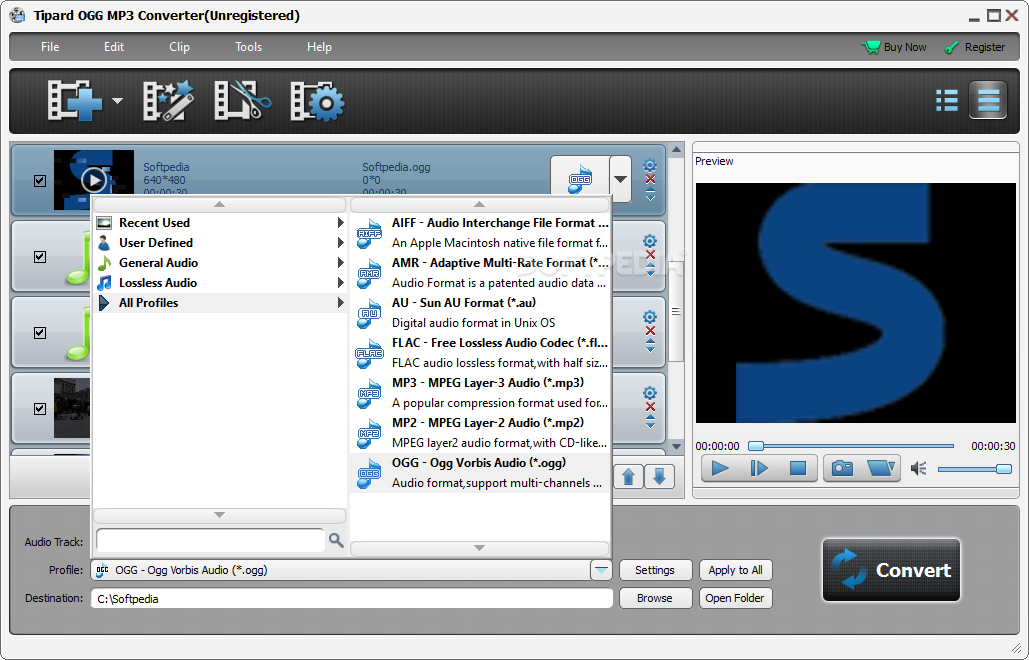Expand Recent Used profile category
This screenshot has height=660, width=1029.
(x=220, y=223)
